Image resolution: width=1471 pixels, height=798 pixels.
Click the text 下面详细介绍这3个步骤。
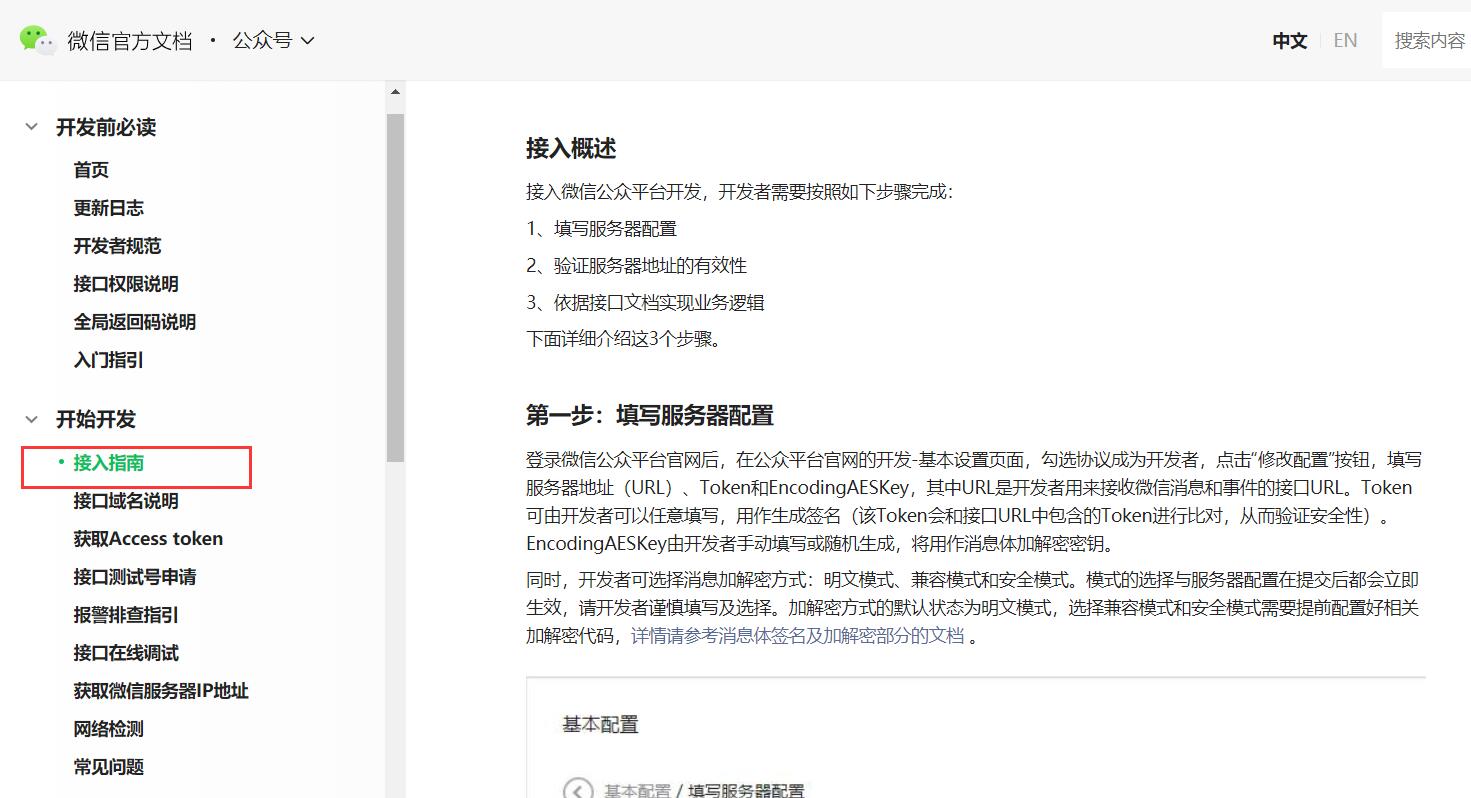(x=624, y=338)
